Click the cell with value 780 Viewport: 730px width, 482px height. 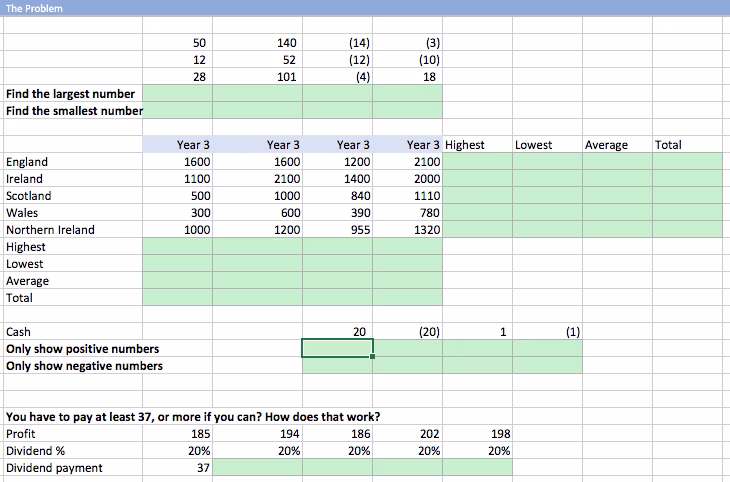coord(407,213)
